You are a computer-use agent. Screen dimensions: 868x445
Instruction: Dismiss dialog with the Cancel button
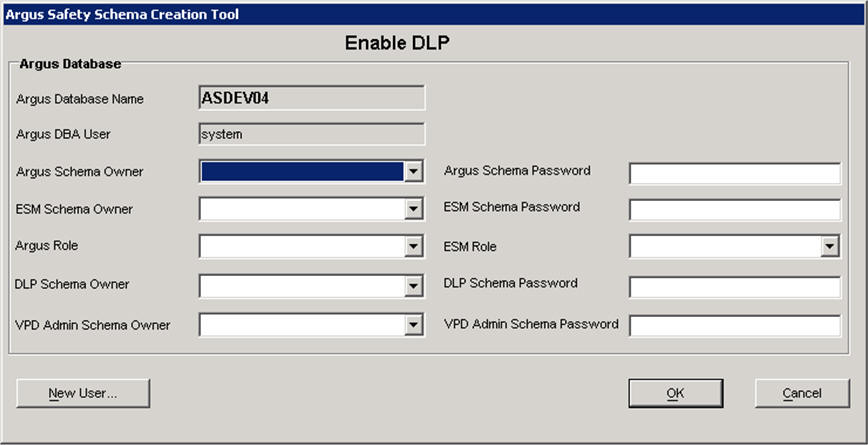pyautogui.click(x=802, y=393)
